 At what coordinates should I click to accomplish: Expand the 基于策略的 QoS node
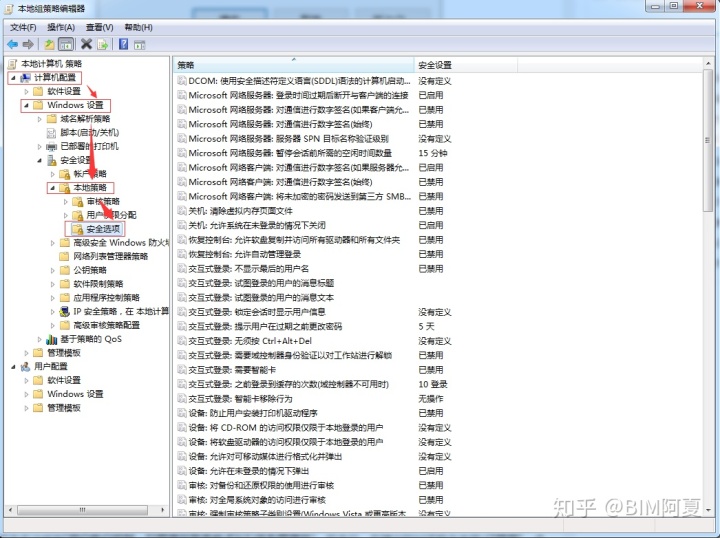tap(39, 339)
